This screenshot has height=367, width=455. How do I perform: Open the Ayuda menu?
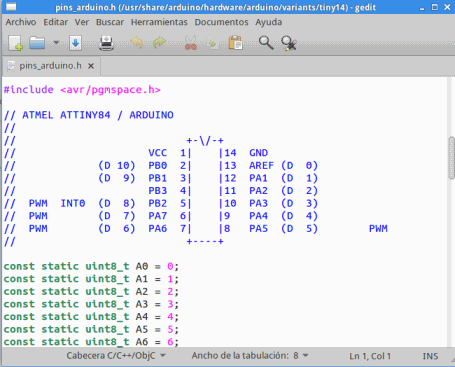[x=269, y=22]
